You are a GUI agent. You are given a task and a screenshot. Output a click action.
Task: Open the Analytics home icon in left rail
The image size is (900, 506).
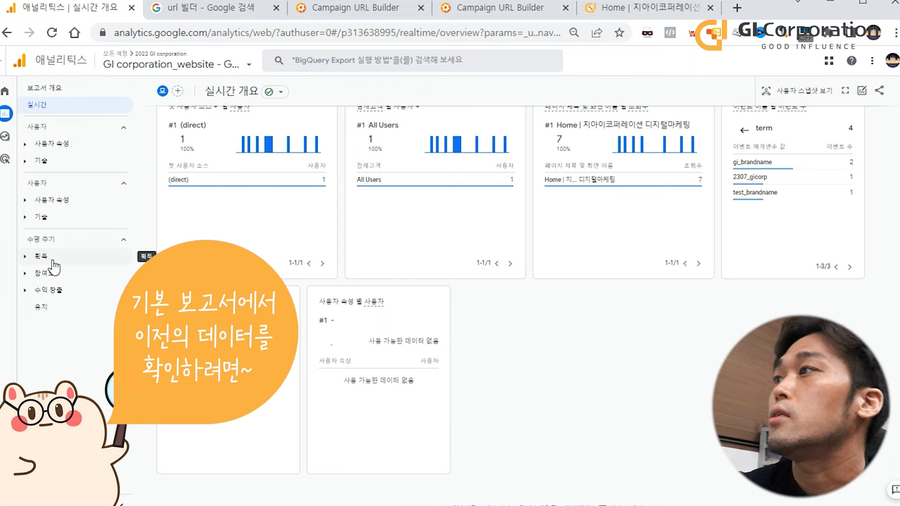coord(5,91)
